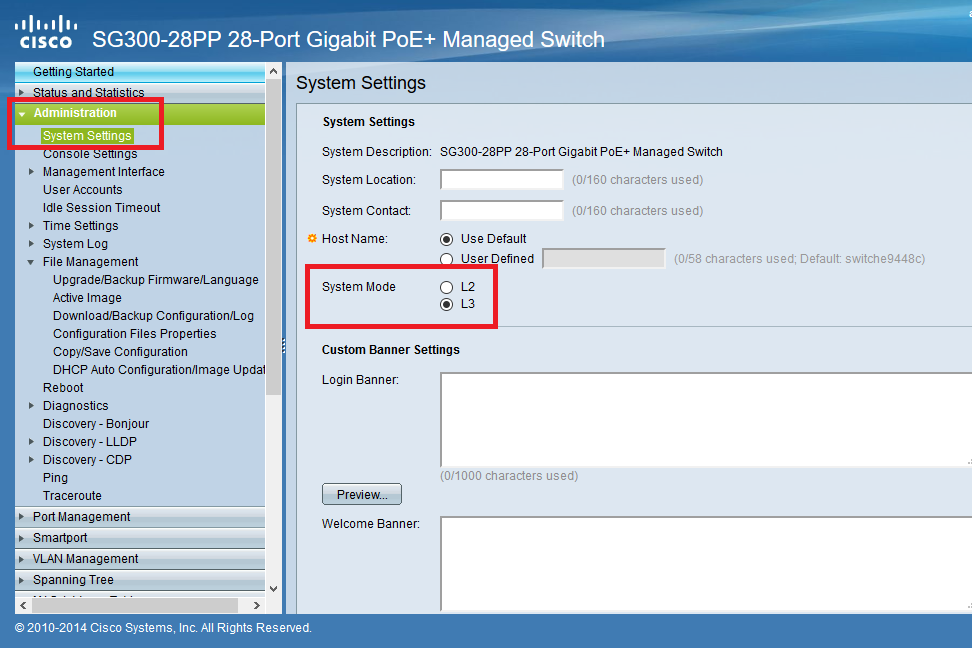Open Download/Backup Configuration/Log page
Image resolution: width=972 pixels, height=648 pixels.
(153, 316)
